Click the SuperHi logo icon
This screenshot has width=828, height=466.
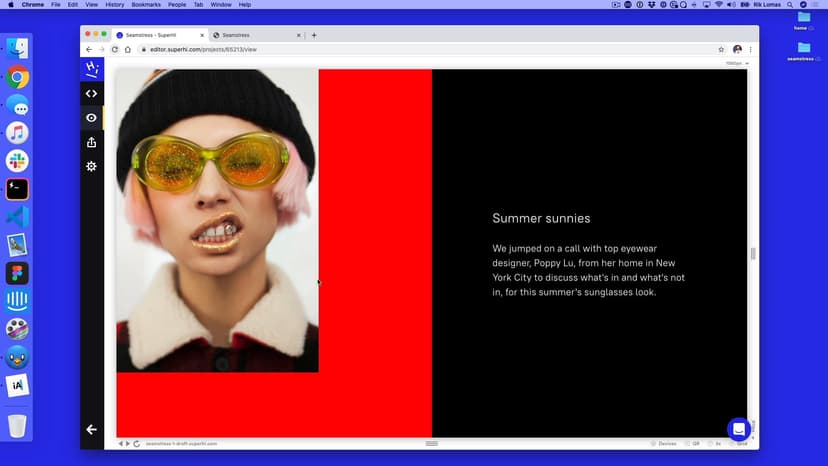(92, 69)
